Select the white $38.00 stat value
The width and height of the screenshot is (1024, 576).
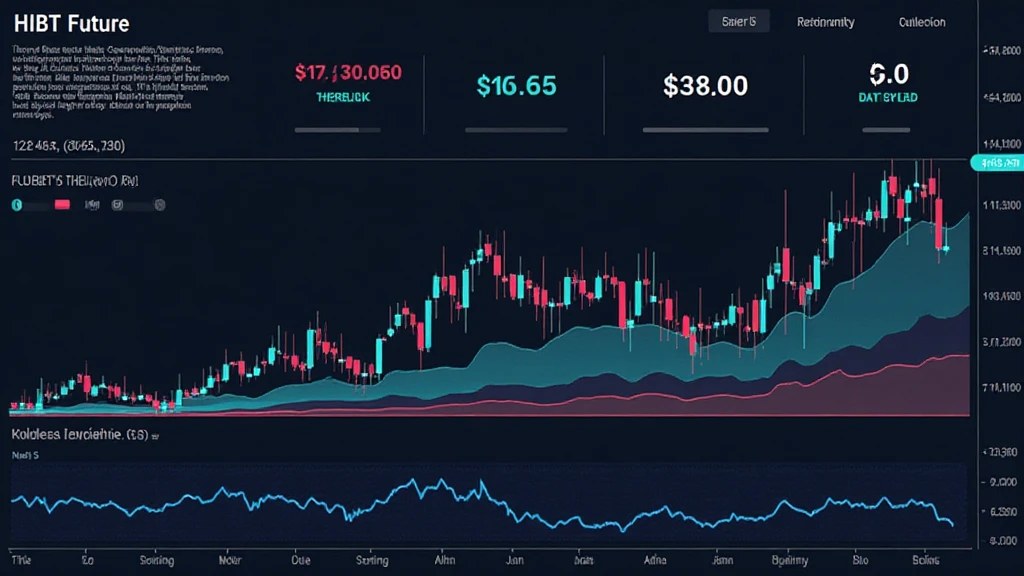[x=705, y=86]
